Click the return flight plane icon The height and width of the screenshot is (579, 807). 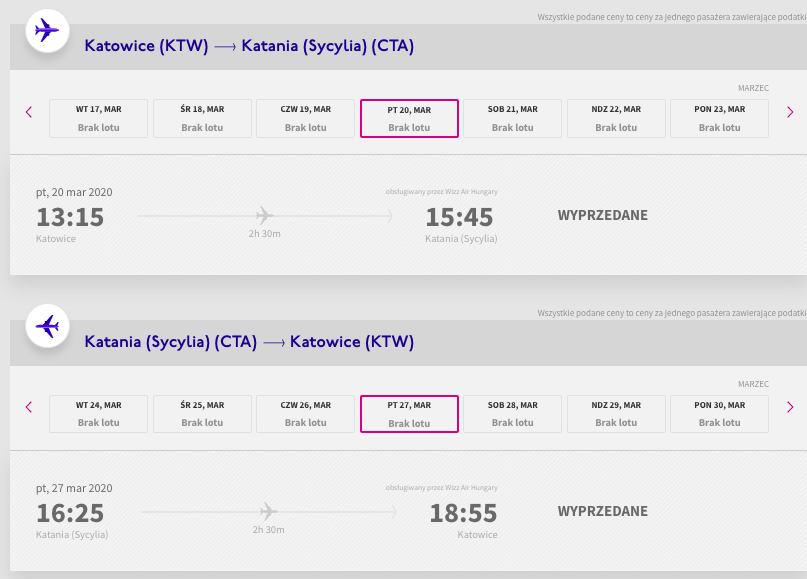point(47,326)
